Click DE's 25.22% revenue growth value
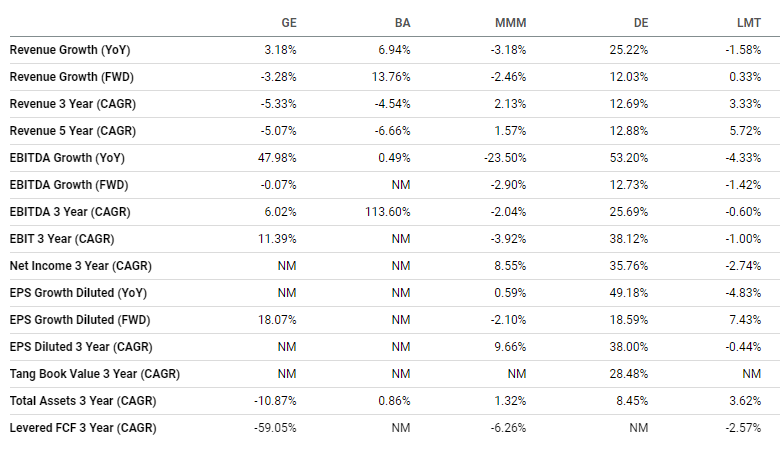 click(629, 50)
